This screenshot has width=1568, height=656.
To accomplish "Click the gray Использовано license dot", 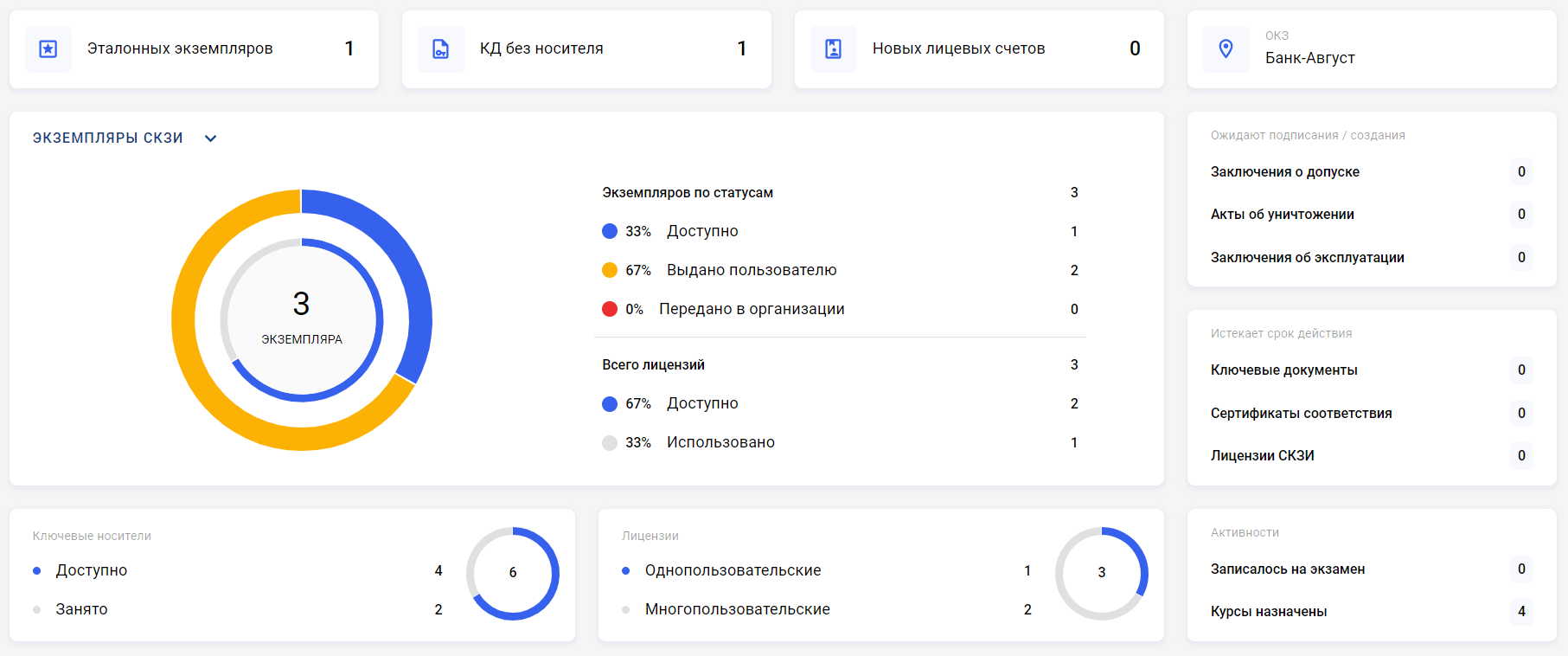I will pos(610,443).
